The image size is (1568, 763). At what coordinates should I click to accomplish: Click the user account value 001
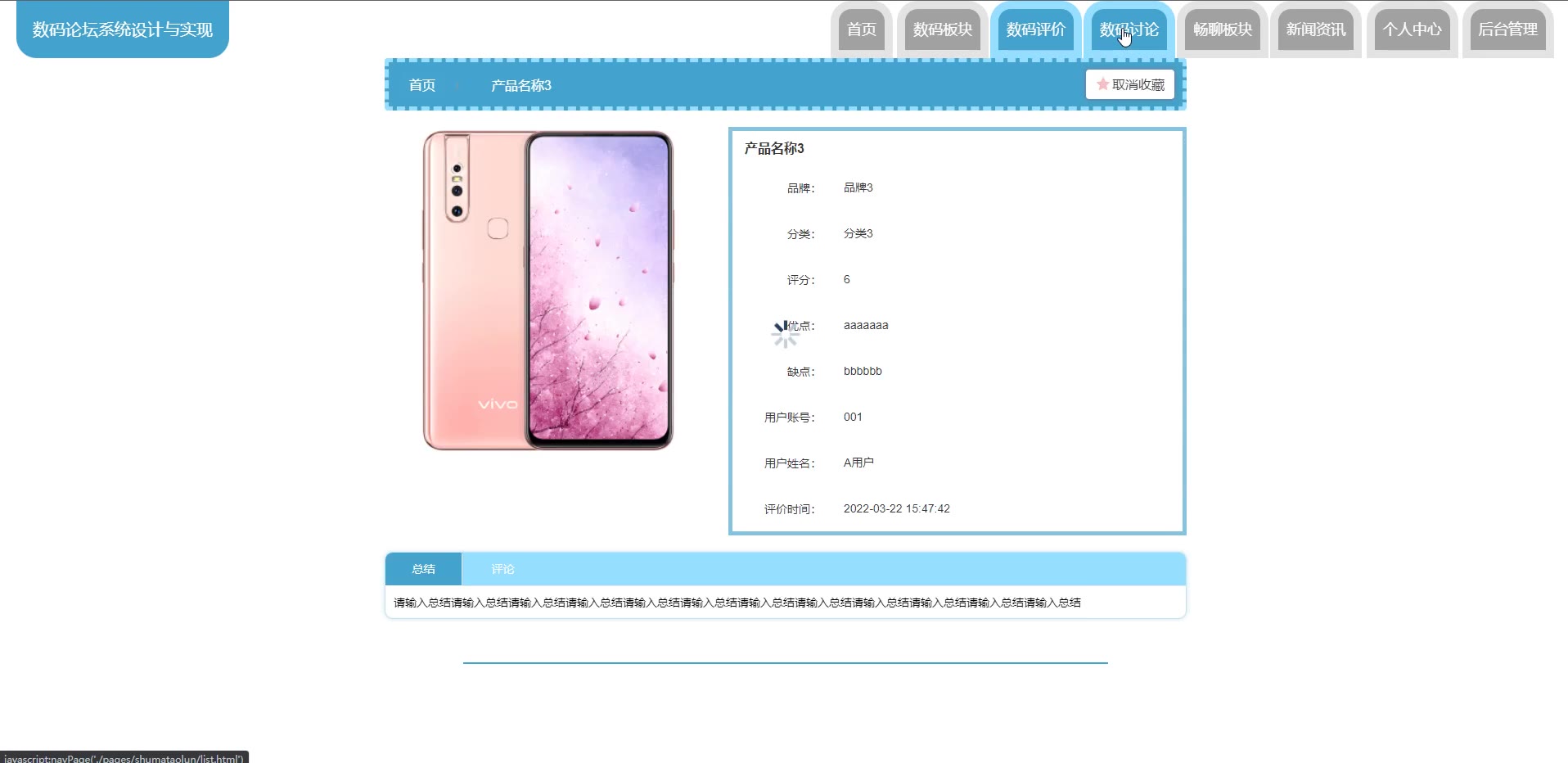[853, 417]
